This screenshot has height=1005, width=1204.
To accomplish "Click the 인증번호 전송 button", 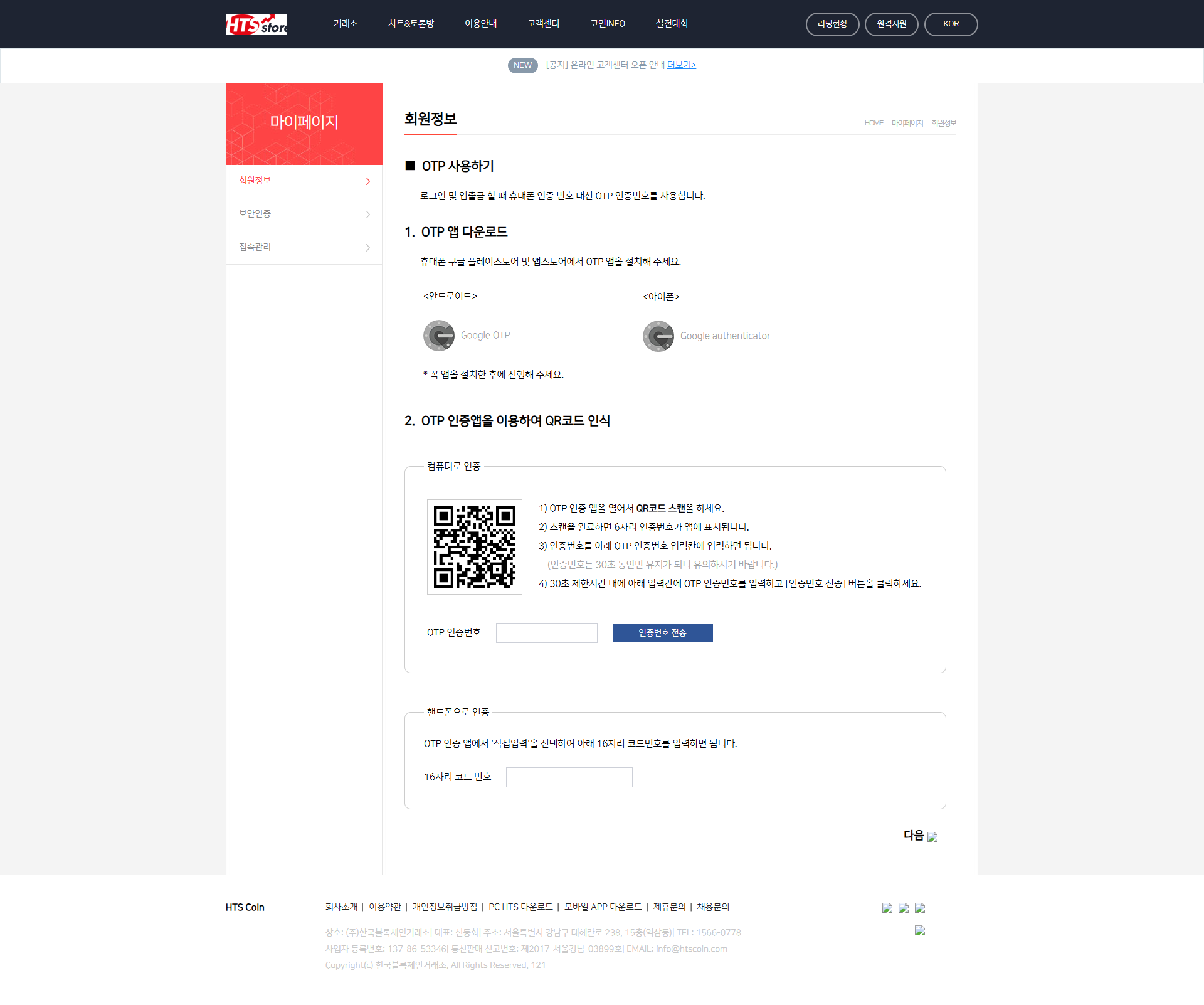I will [662, 632].
